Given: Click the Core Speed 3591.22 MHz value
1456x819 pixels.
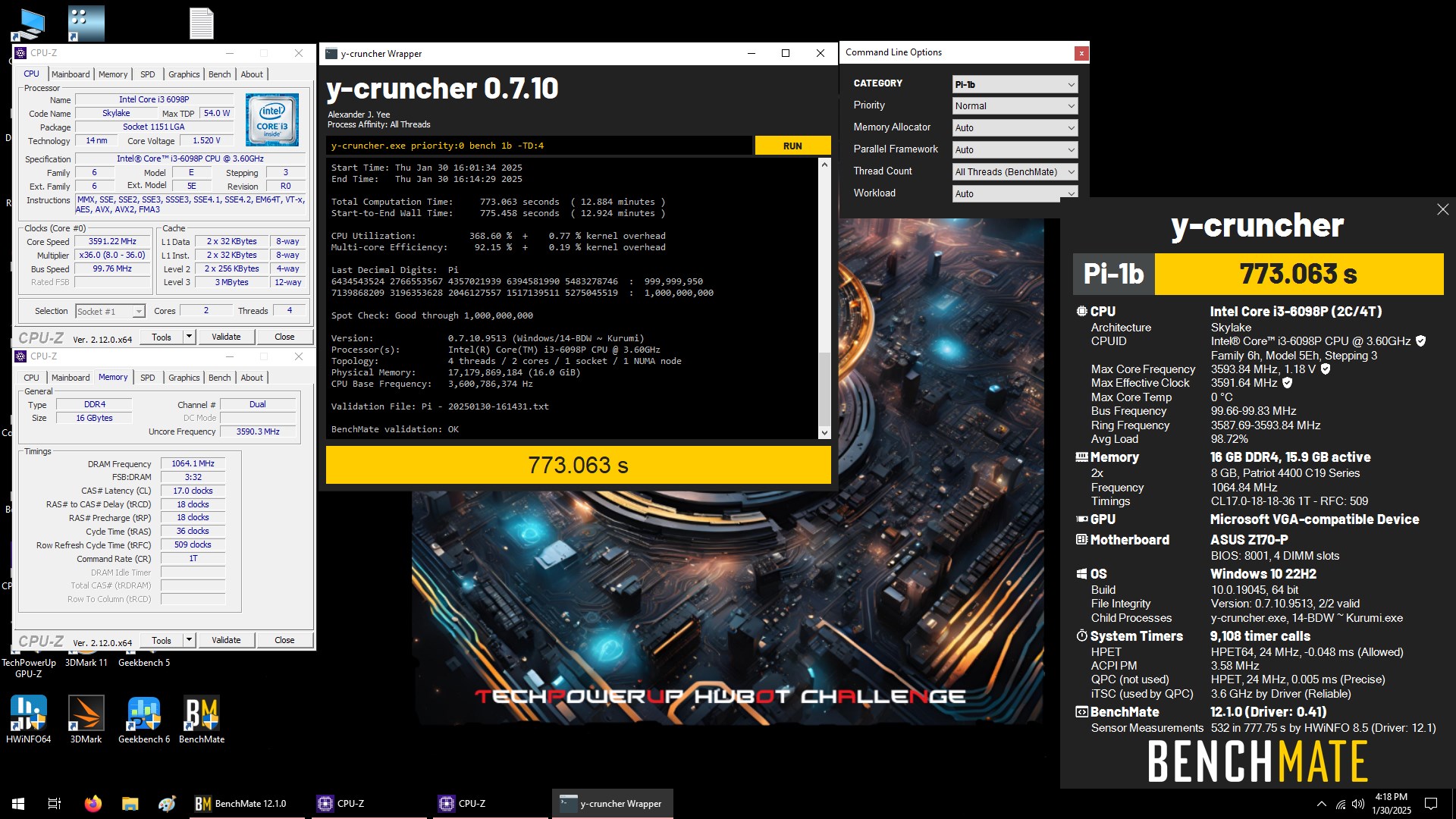Looking at the screenshot, I should 112,242.
